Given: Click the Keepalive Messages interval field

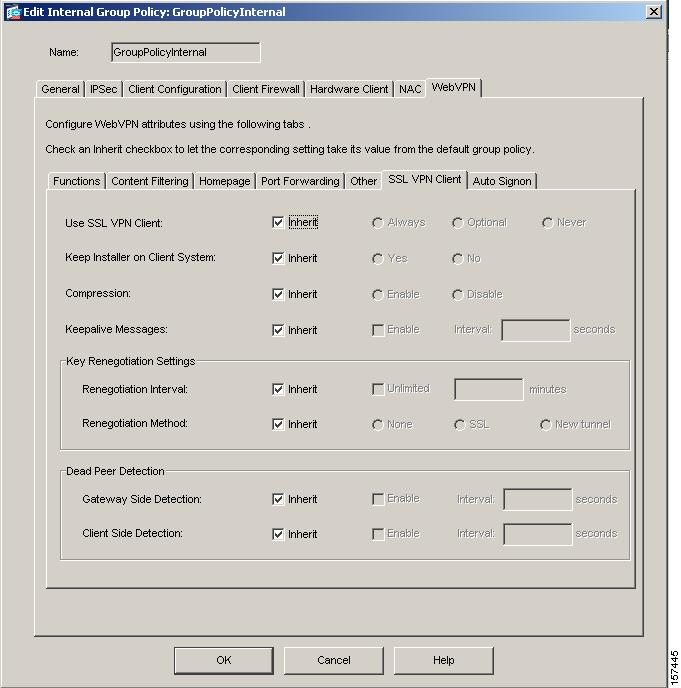Looking at the screenshot, I should click(x=536, y=330).
